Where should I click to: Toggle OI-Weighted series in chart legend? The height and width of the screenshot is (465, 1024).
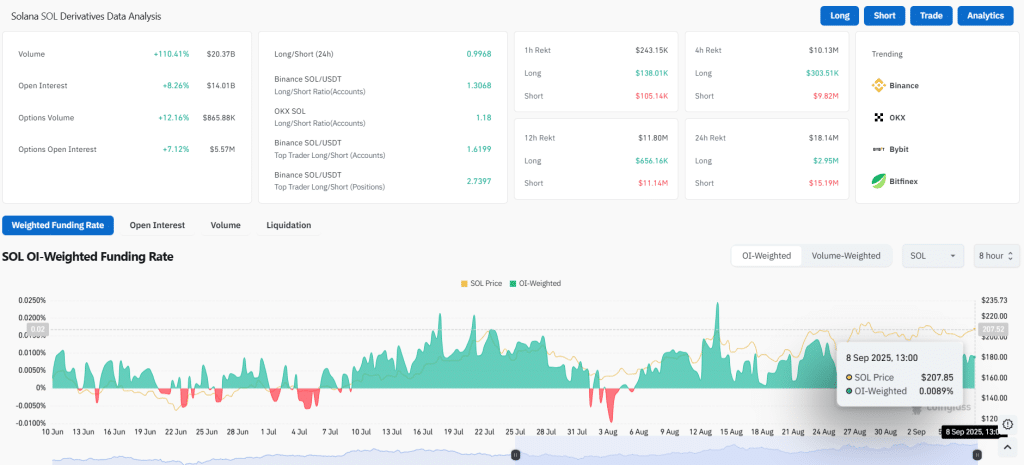coord(535,283)
